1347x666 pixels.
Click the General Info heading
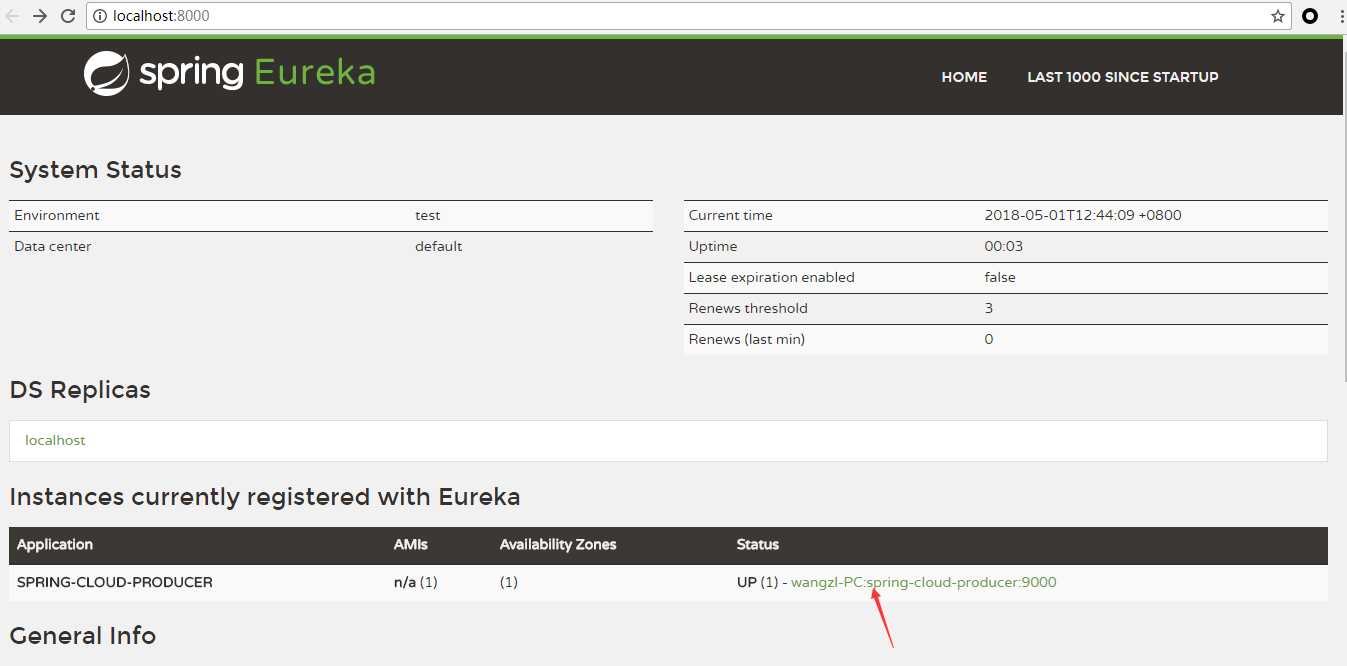[x=83, y=636]
